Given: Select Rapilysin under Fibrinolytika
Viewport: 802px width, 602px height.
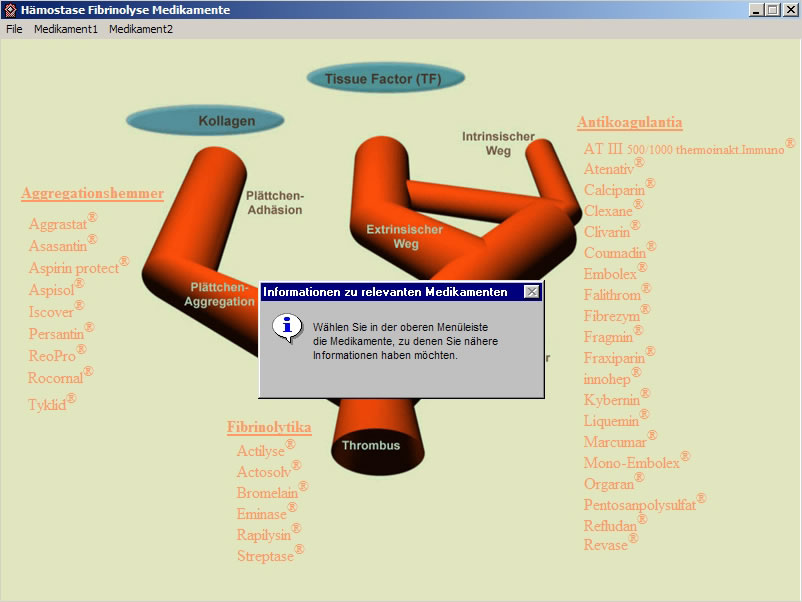Looking at the screenshot, I should coord(269,533).
